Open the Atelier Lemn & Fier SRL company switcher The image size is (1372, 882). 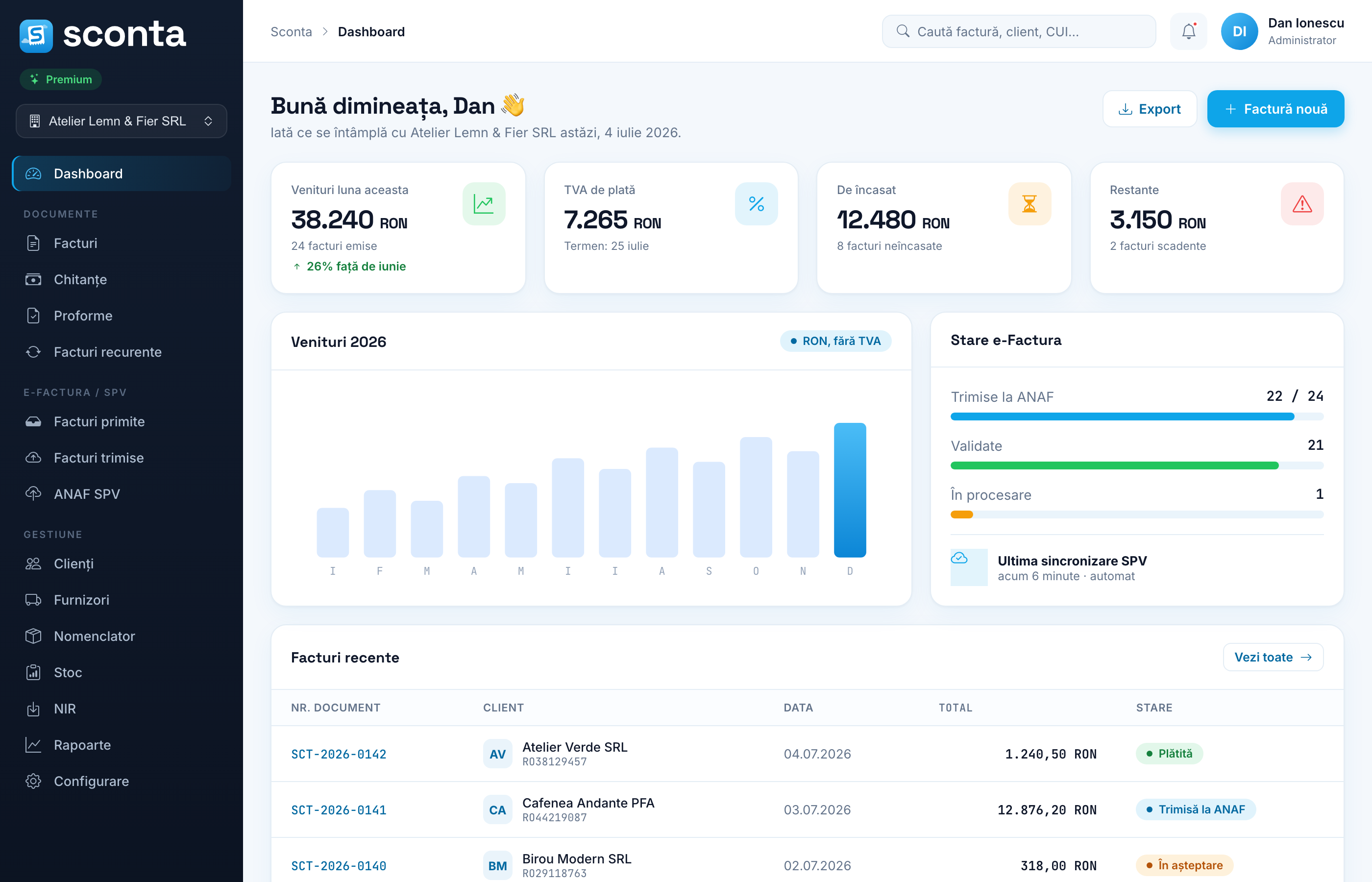(122, 121)
